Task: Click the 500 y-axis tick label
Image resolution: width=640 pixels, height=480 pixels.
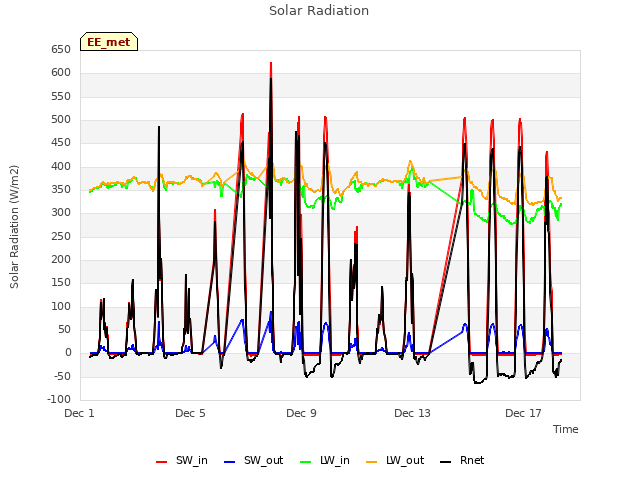Action: pos(61,120)
